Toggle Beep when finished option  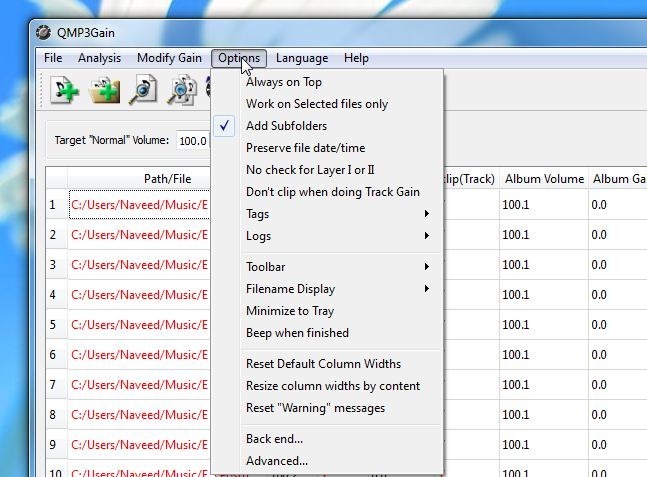pyautogui.click(x=327, y=333)
